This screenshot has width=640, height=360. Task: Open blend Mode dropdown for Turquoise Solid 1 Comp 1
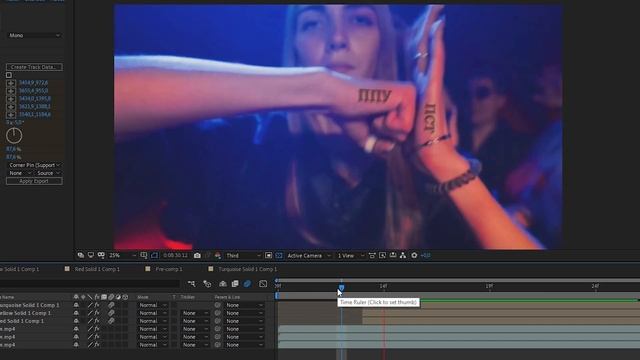(153, 305)
